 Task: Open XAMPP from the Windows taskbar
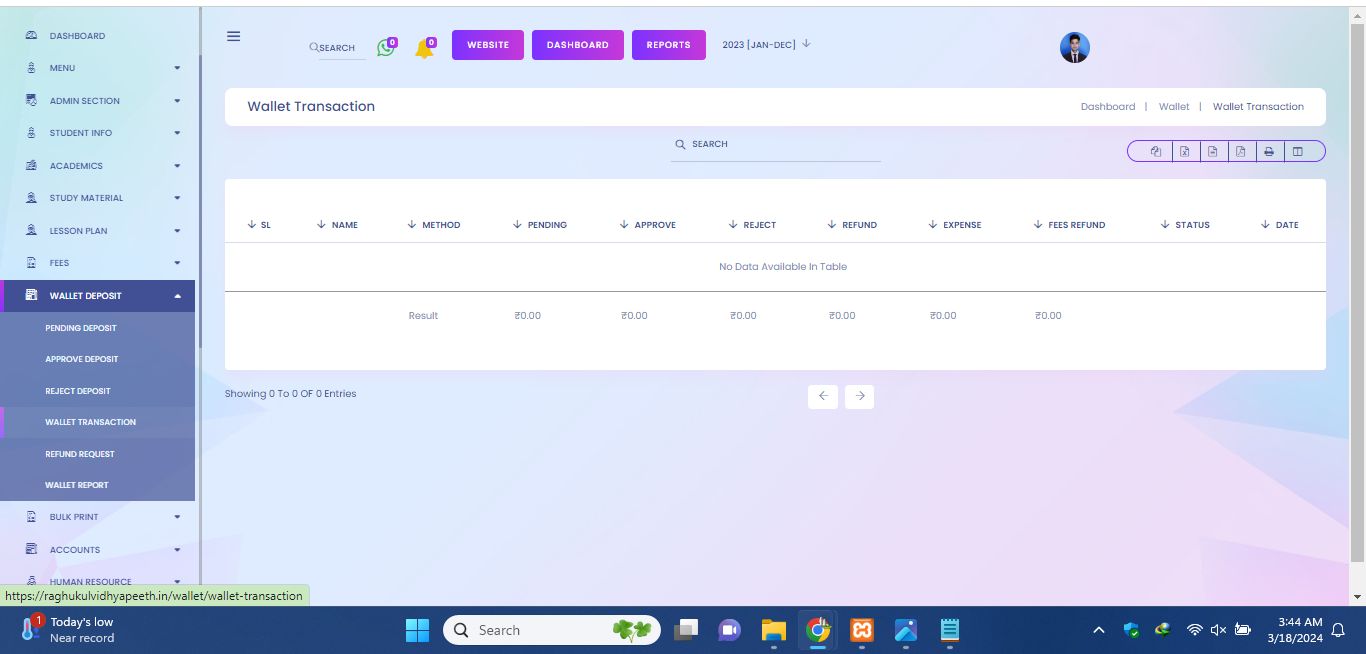click(x=861, y=630)
